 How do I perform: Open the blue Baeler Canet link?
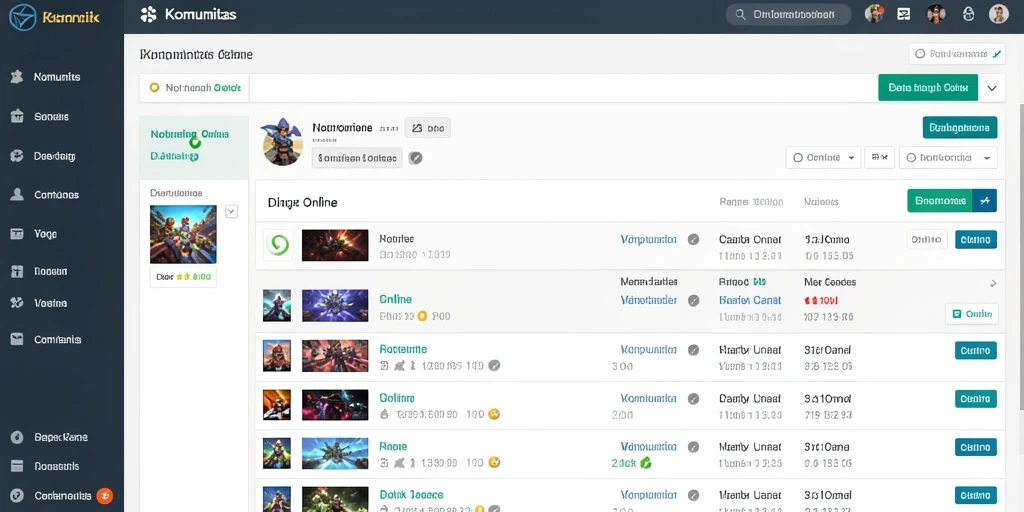pyautogui.click(x=750, y=300)
